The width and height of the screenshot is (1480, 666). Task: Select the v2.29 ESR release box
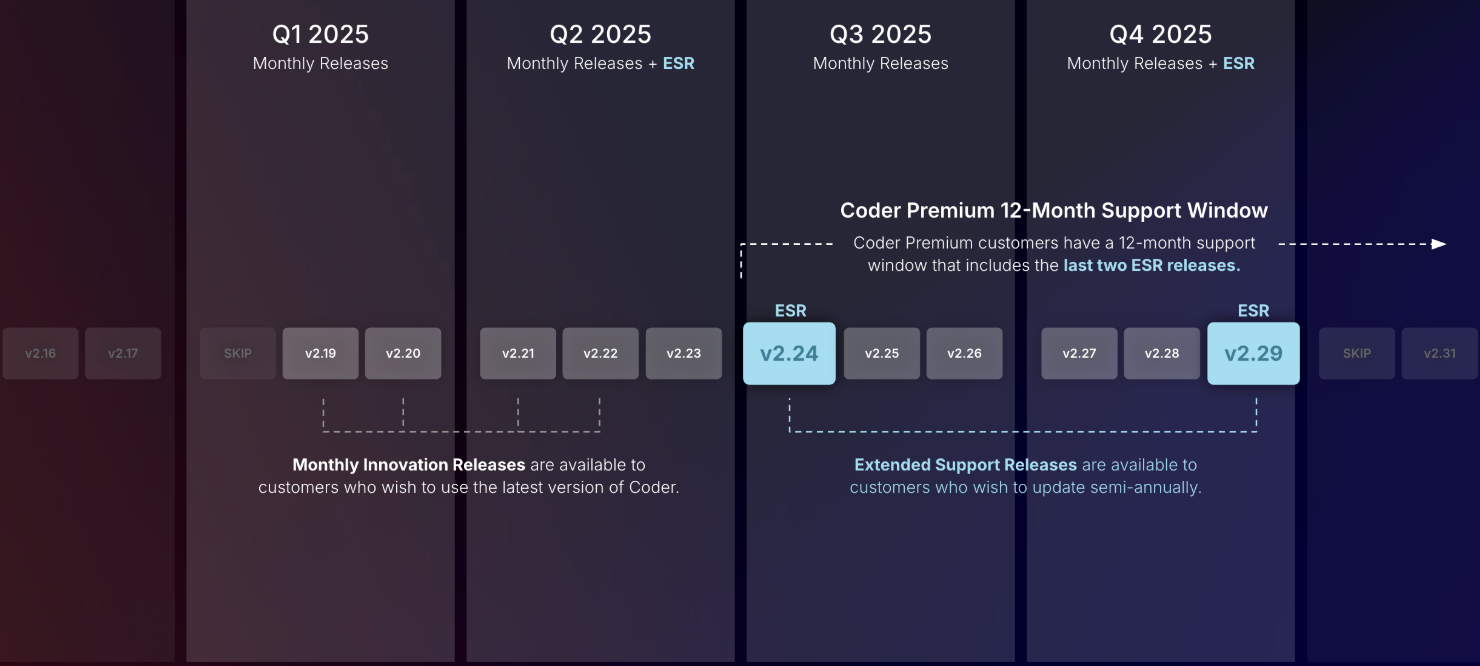(x=1253, y=353)
